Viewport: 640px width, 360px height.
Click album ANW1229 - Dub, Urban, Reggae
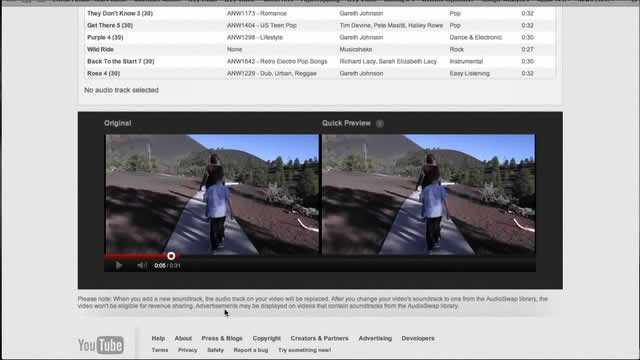pos(272,73)
